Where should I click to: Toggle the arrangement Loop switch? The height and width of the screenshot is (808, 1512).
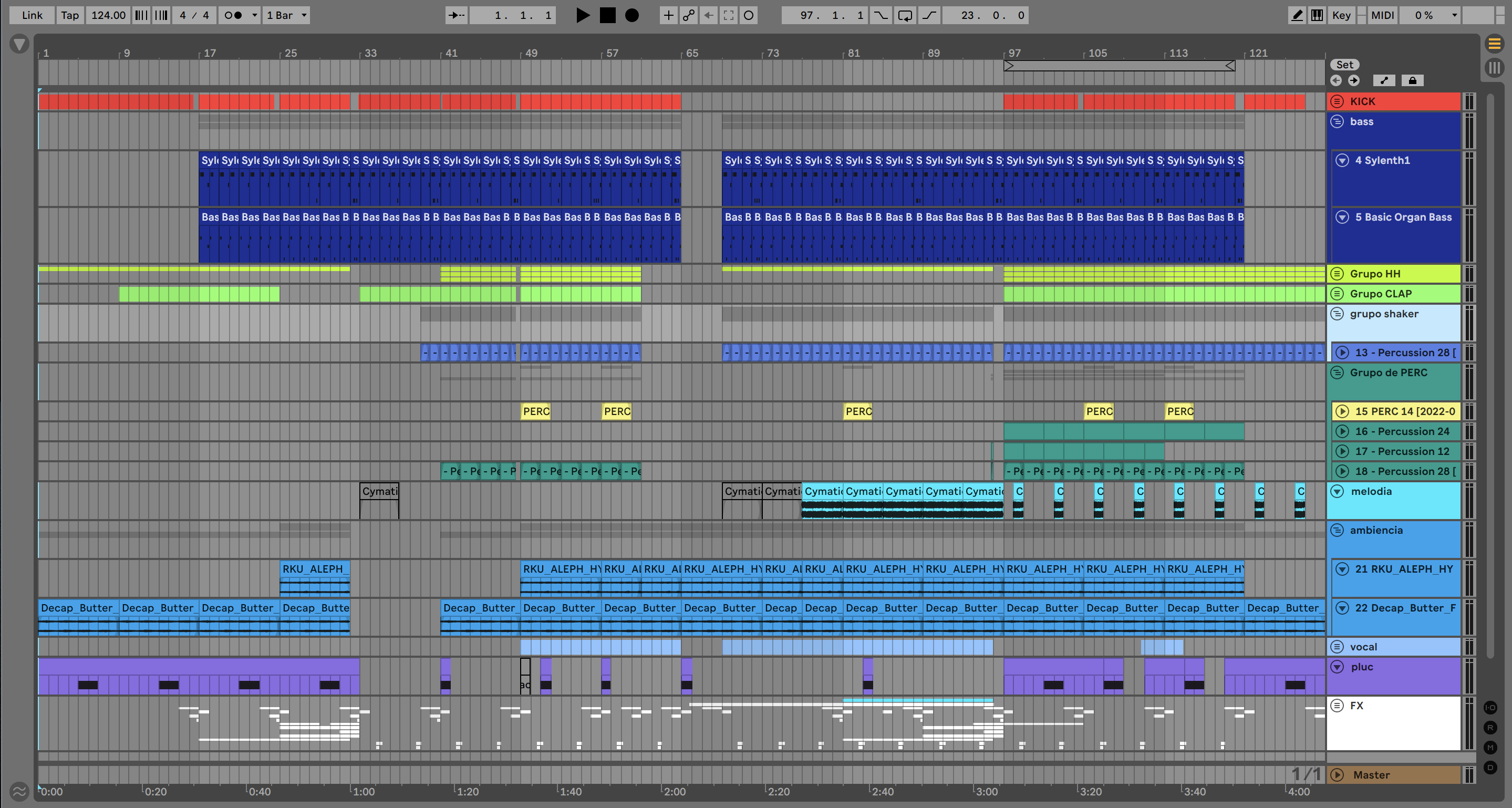(905, 15)
